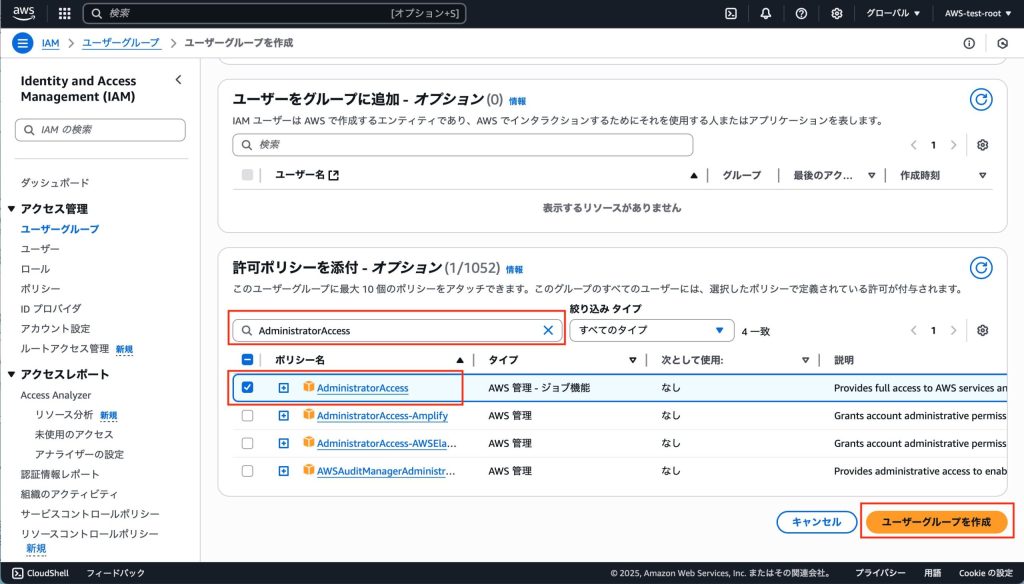
Task: Click the hexagon icon at far right of breadcrumb bar
Action: point(1002,43)
